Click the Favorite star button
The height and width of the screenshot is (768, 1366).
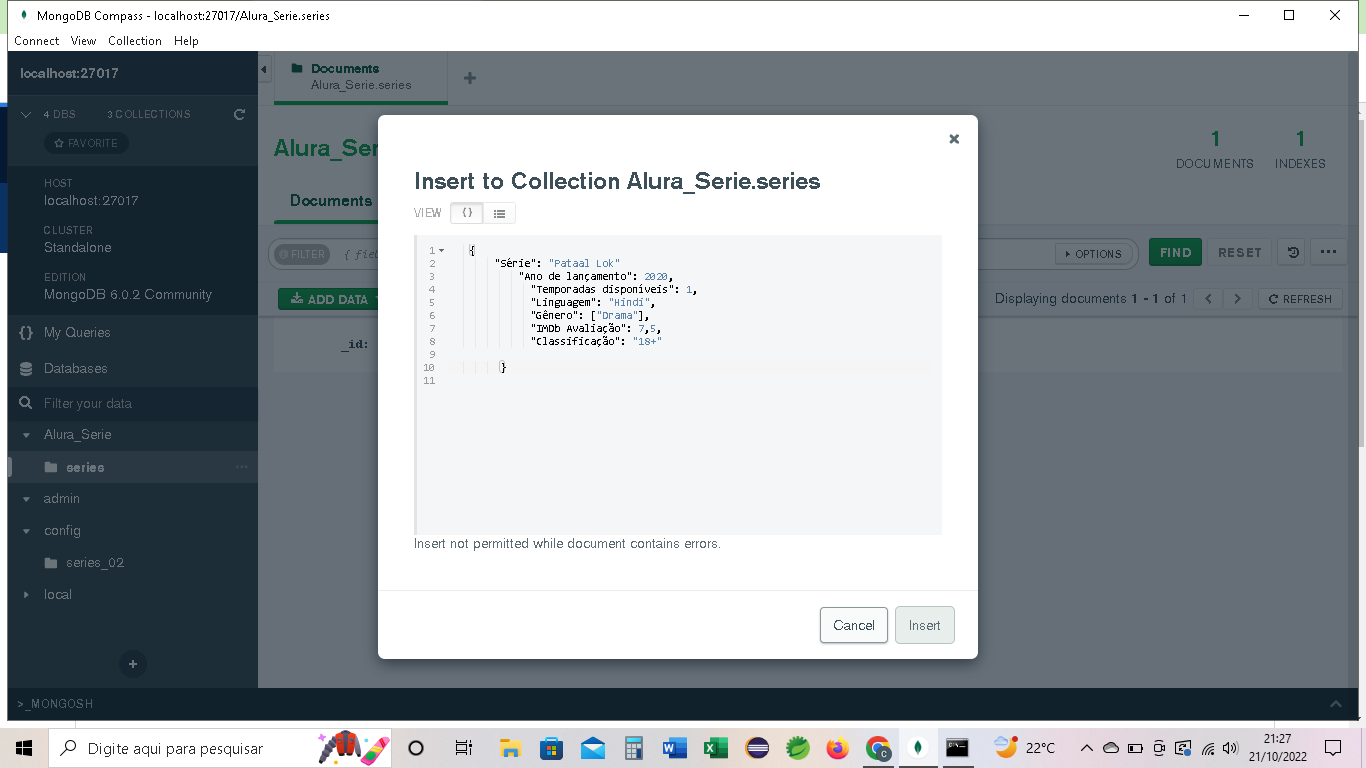(x=86, y=143)
